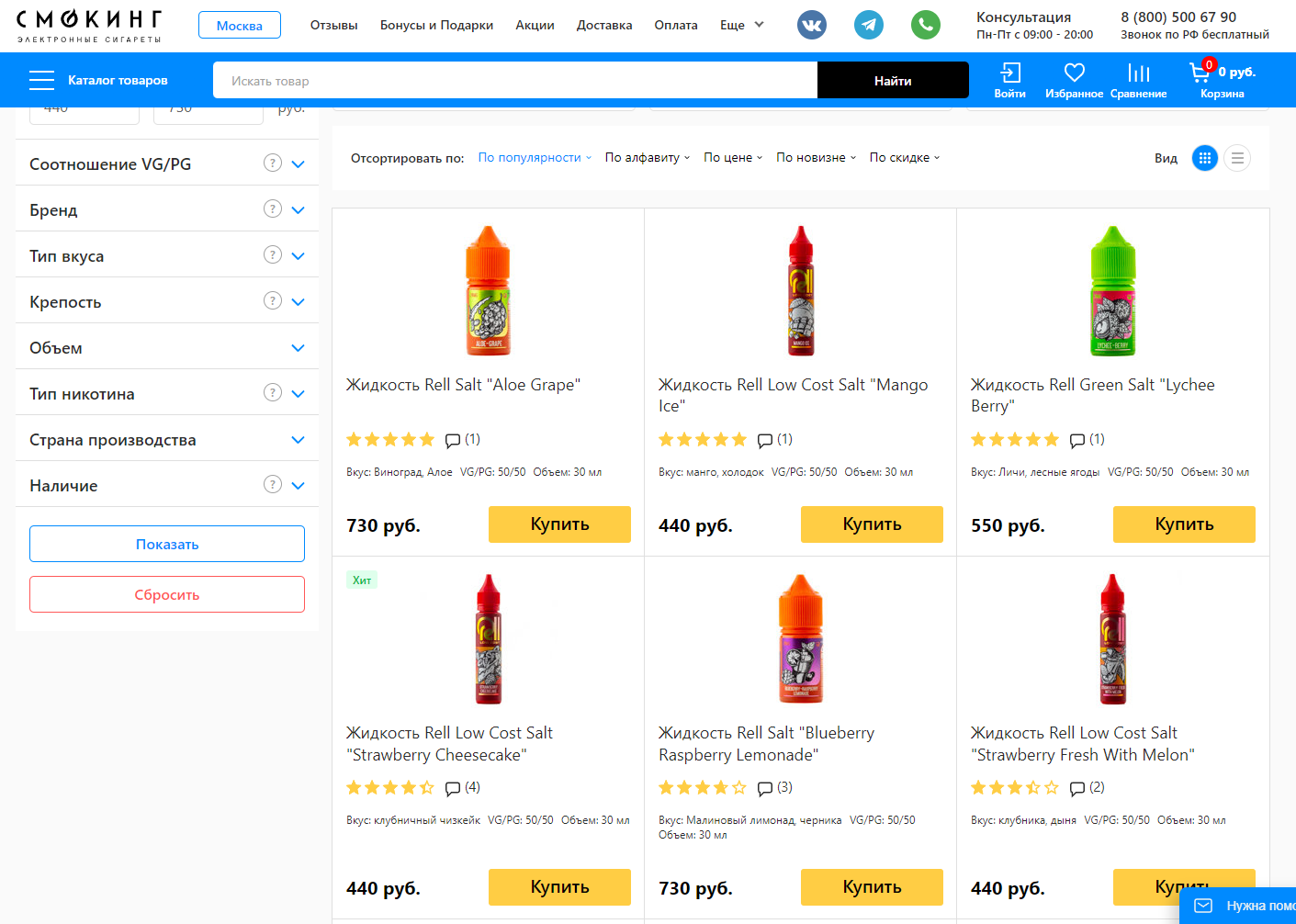
Task: Show help for Тип никотина filter
Action: pos(273,392)
